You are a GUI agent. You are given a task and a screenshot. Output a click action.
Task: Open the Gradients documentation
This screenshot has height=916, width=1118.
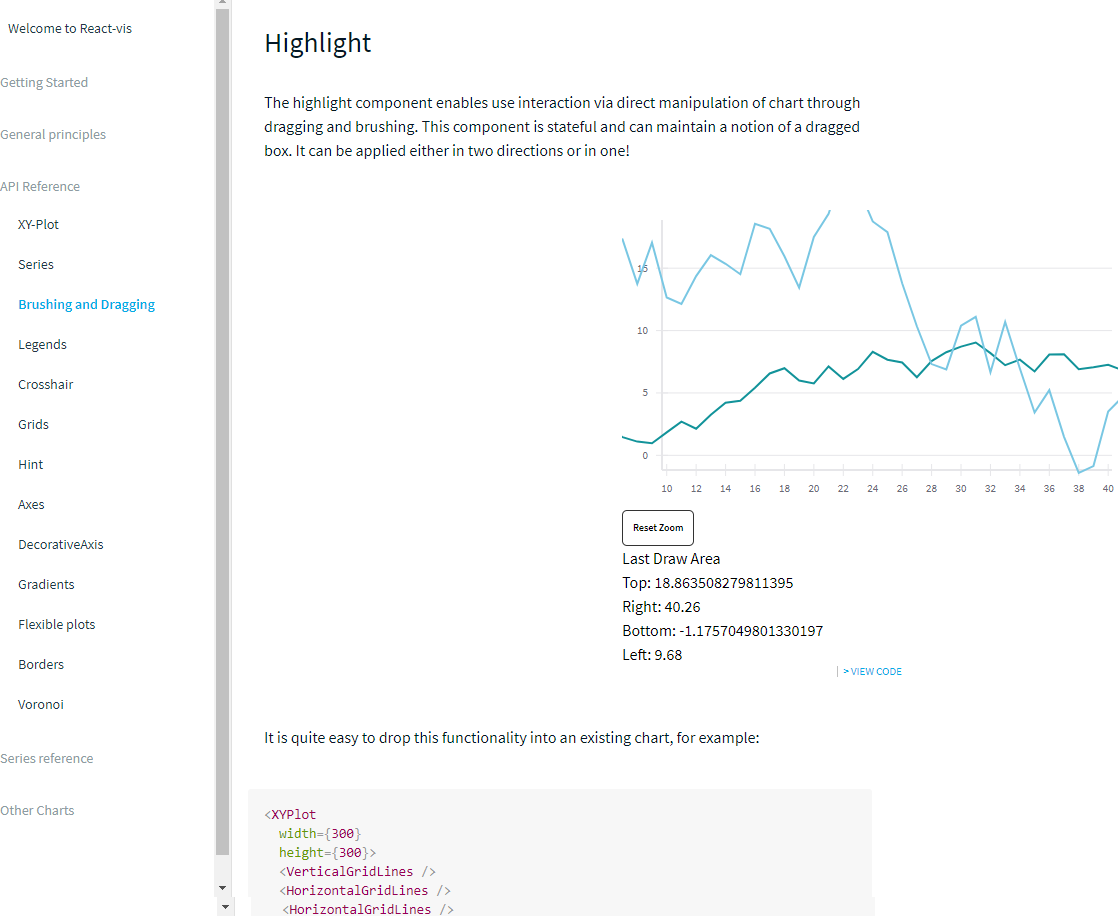(44, 584)
